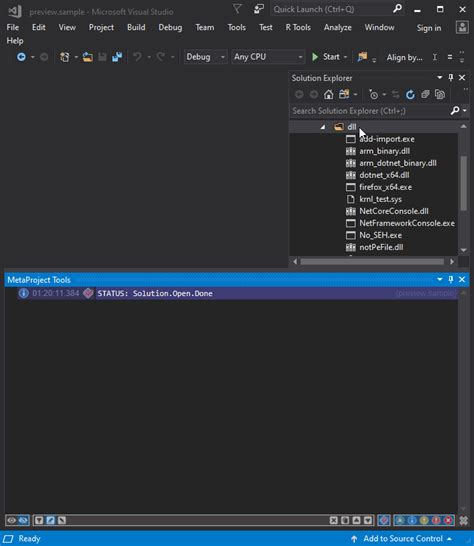Toggle the crossed-eye hide button in MetaProject toolbar
Screen dimensions: 474x546
click(x=23, y=520)
